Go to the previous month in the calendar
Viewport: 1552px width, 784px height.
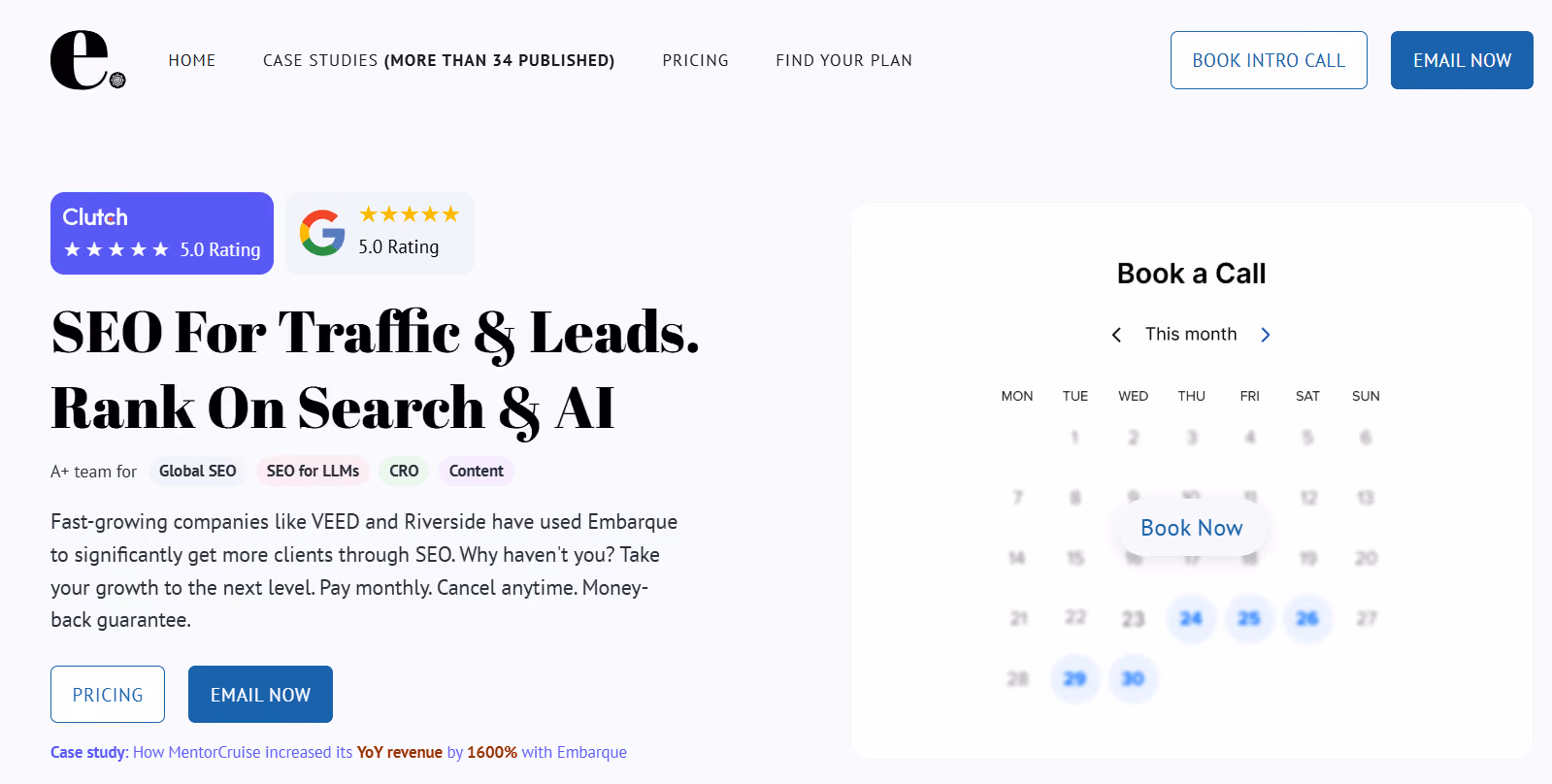pos(1116,335)
